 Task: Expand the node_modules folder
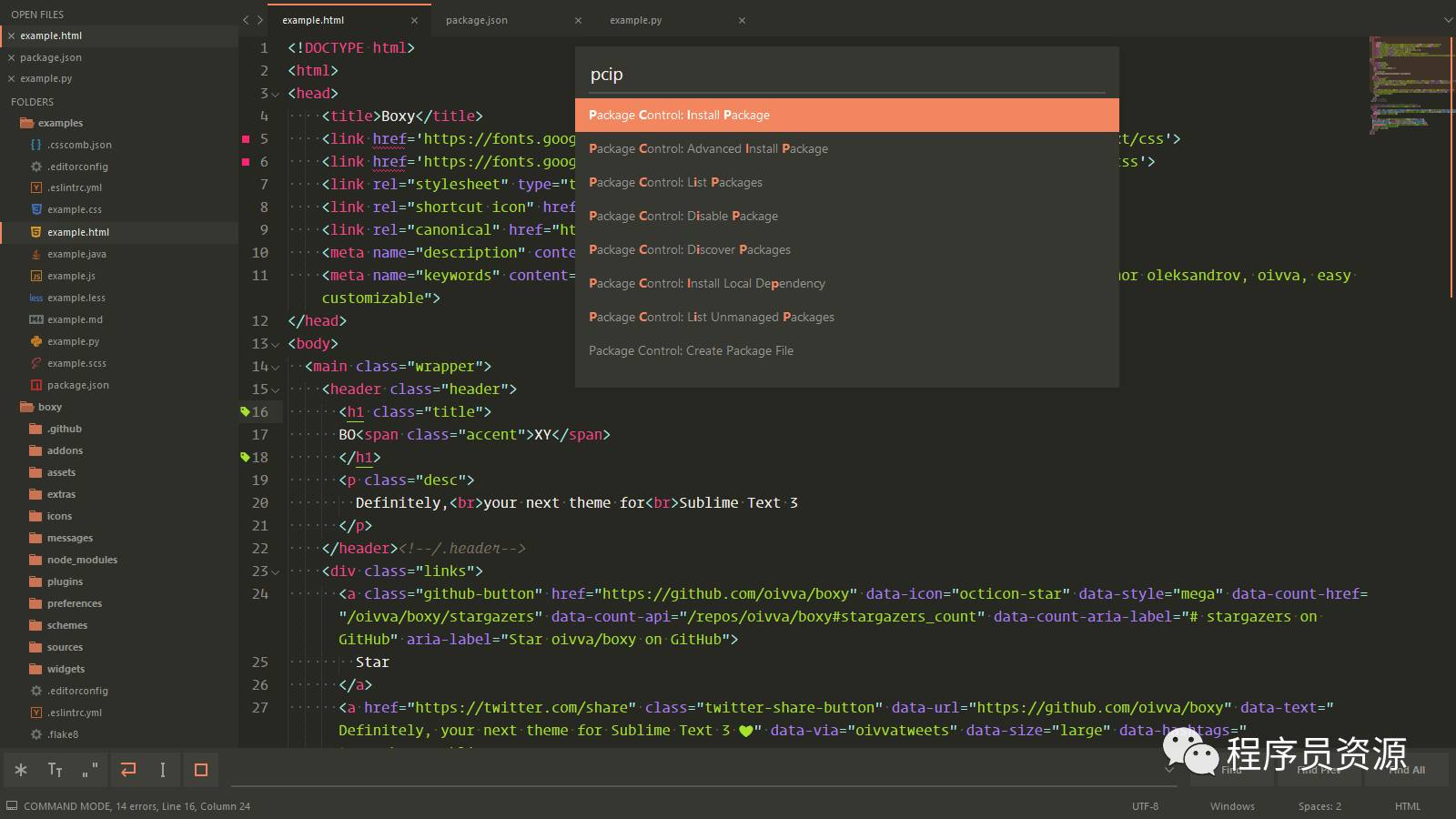pos(36,560)
